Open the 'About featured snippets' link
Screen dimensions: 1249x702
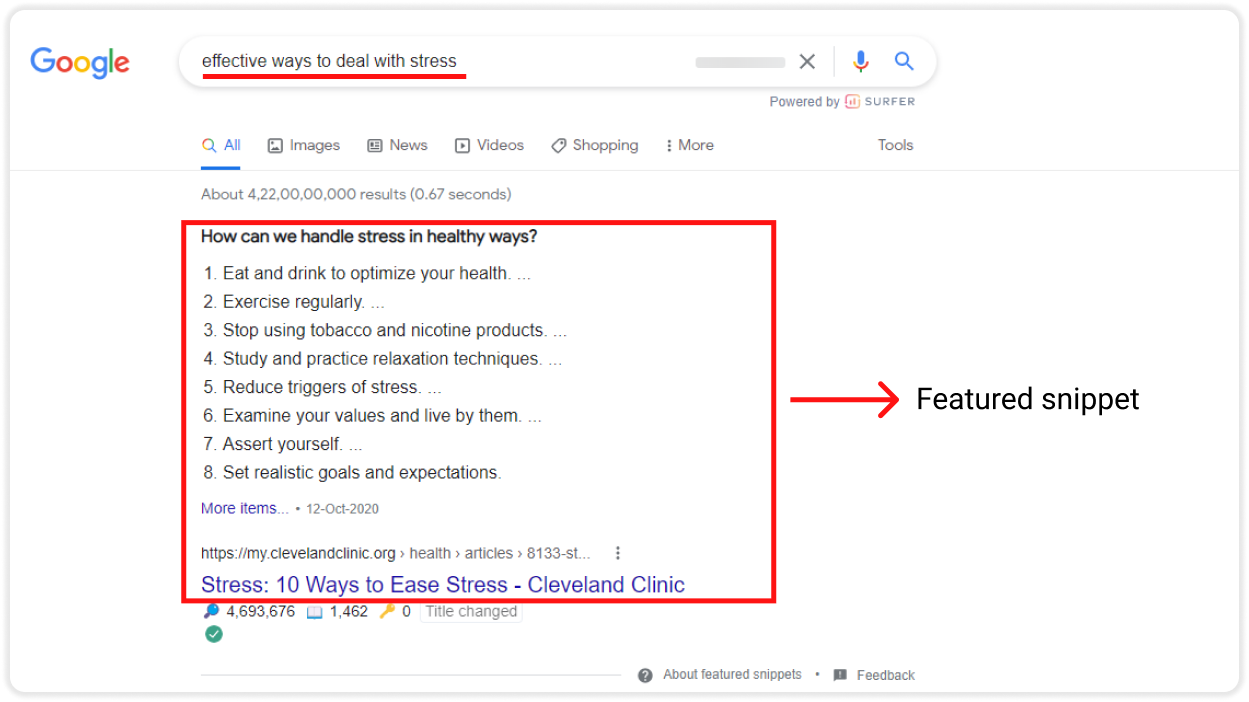tap(732, 675)
